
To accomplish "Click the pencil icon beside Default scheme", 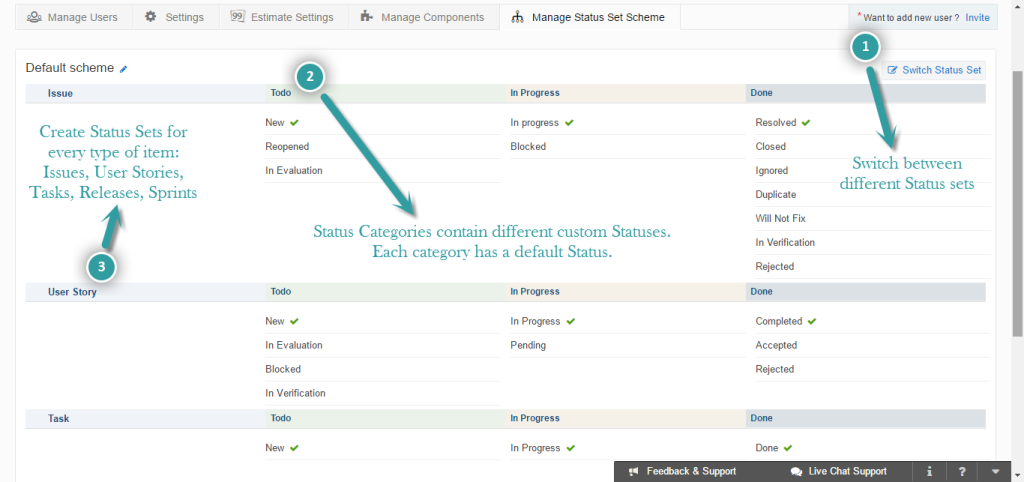I will tap(124, 69).
